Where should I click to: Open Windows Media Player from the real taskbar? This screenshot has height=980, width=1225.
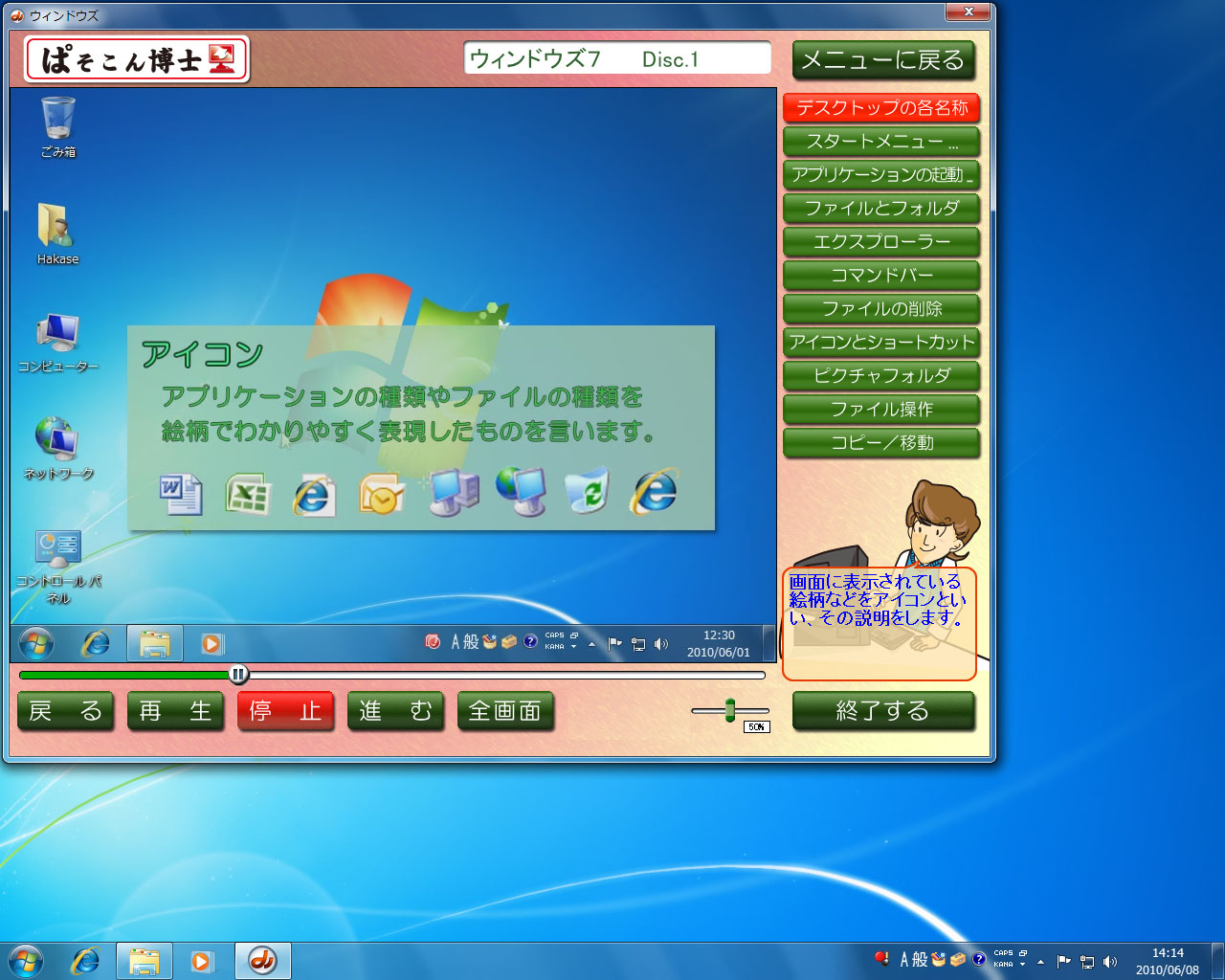coord(202,961)
